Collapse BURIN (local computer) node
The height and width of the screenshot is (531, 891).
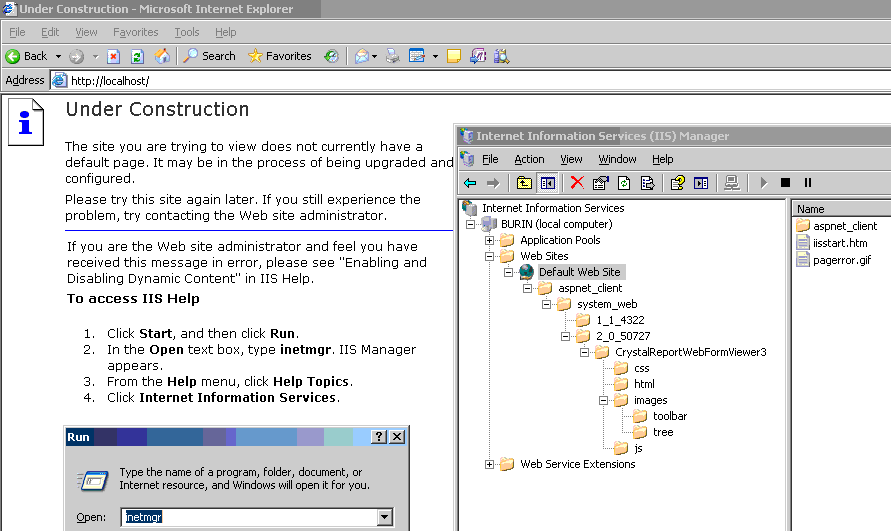pos(470,224)
